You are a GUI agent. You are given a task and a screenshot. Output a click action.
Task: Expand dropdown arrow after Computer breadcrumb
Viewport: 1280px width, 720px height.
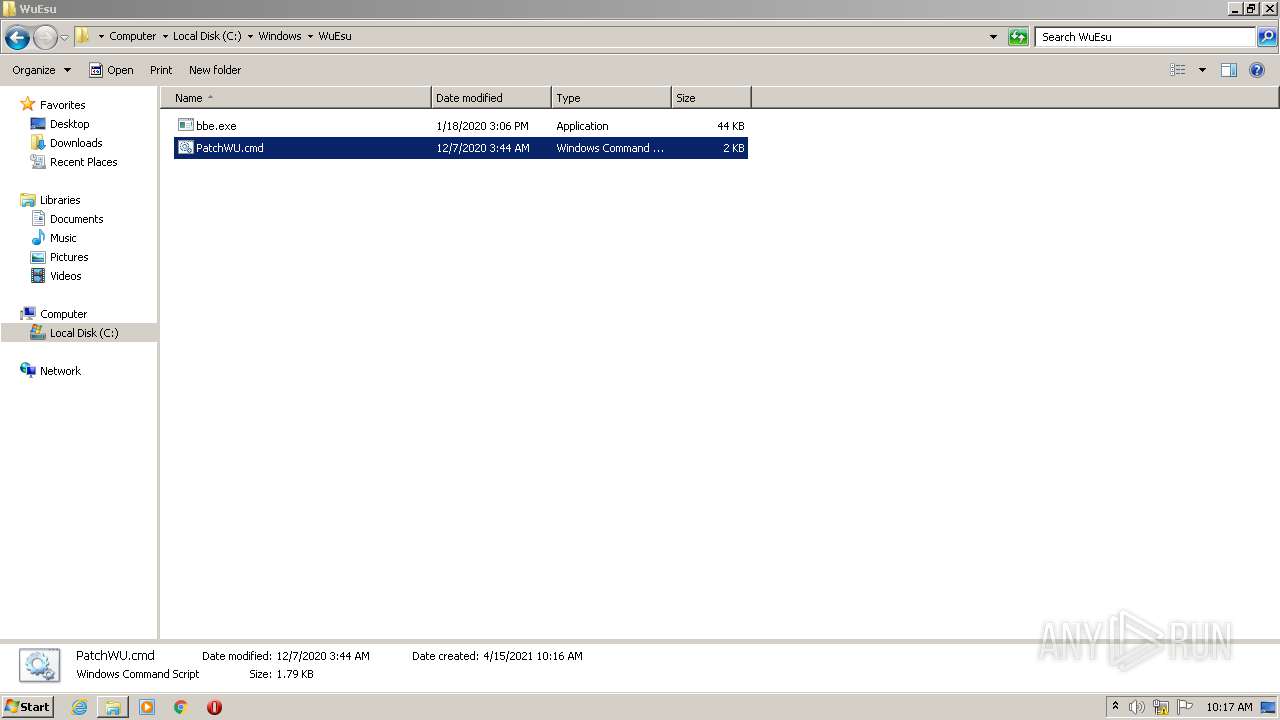point(165,36)
